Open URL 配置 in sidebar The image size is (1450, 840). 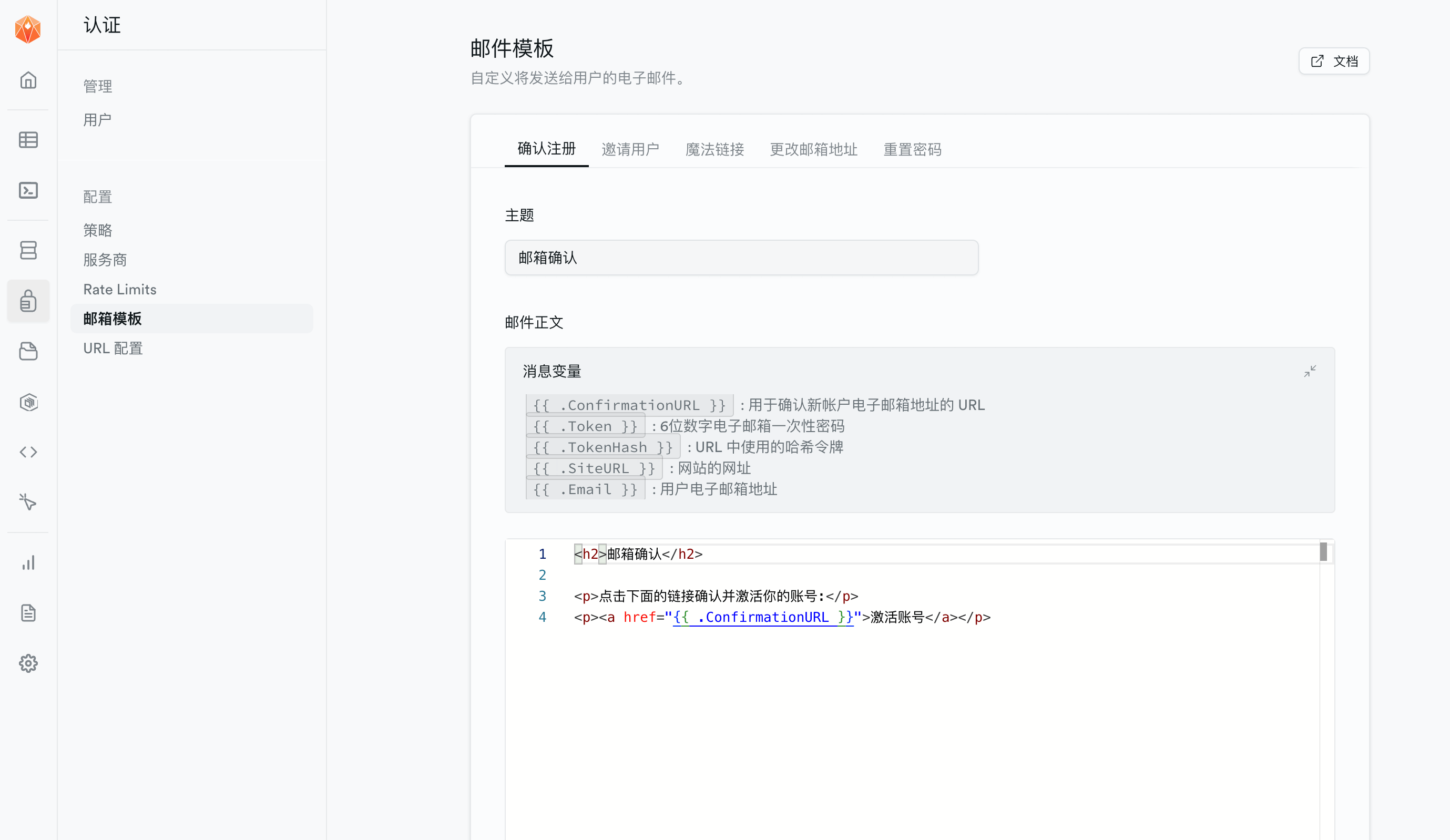pos(113,348)
